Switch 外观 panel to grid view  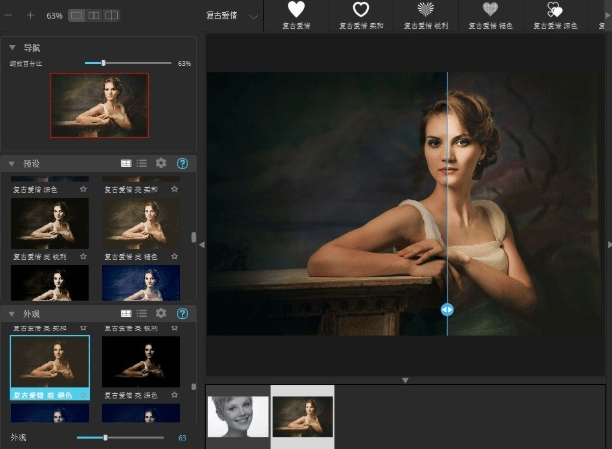[x=126, y=313]
